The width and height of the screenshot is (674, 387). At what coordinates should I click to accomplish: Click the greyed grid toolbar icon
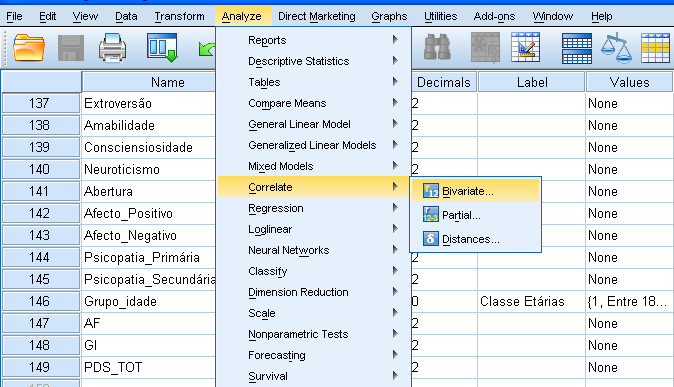(x=485, y=47)
